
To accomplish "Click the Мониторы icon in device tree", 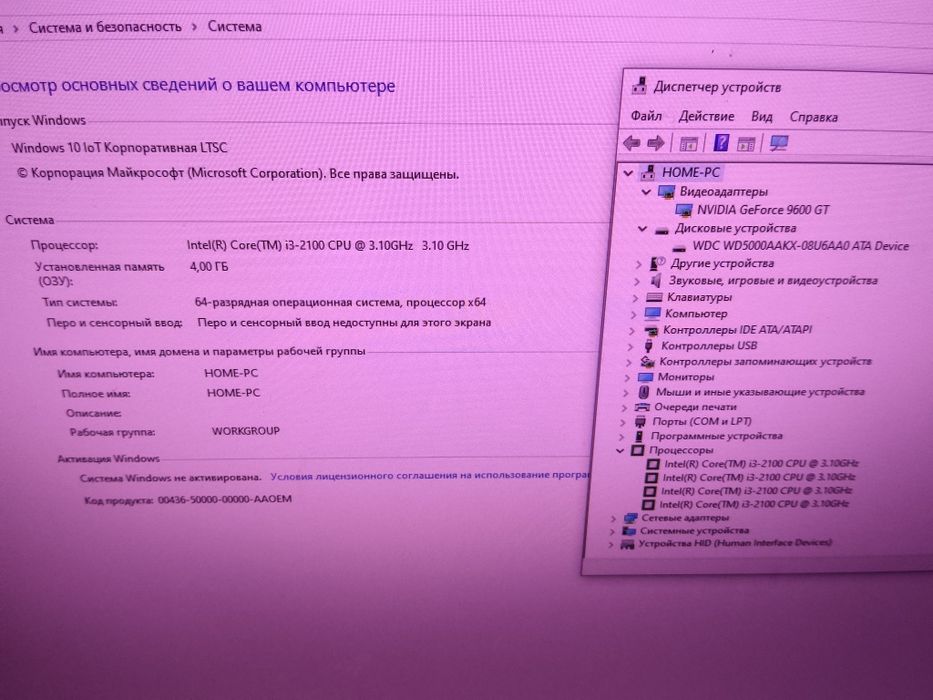I will pyautogui.click(x=645, y=377).
